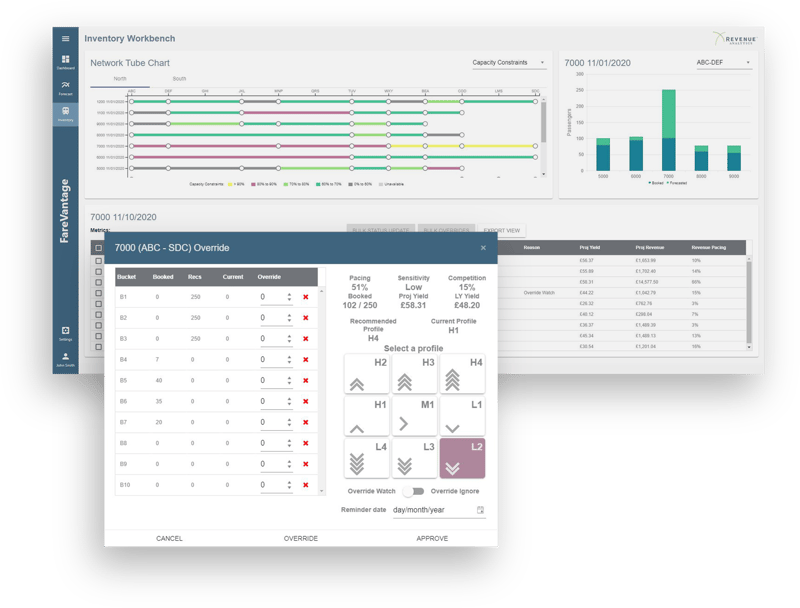800x608 pixels.
Task: Remove B1 override with red X
Action: click(x=306, y=297)
